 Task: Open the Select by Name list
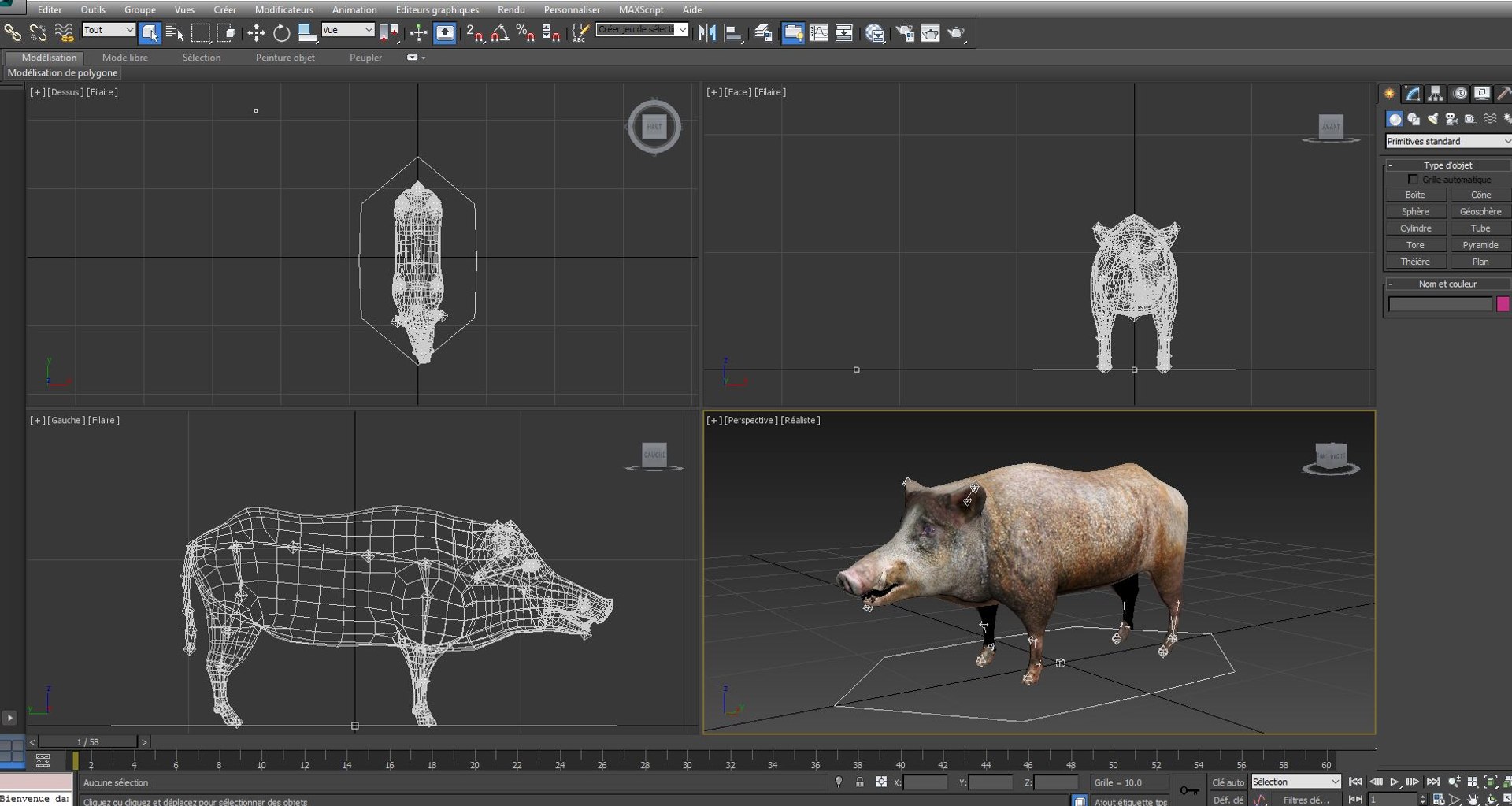tap(175, 32)
